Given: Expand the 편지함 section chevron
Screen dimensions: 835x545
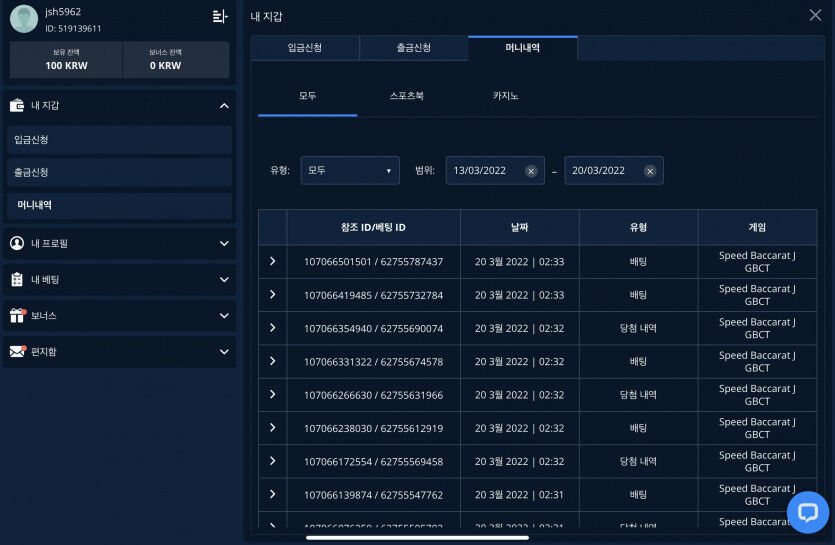Looking at the screenshot, I should point(224,352).
